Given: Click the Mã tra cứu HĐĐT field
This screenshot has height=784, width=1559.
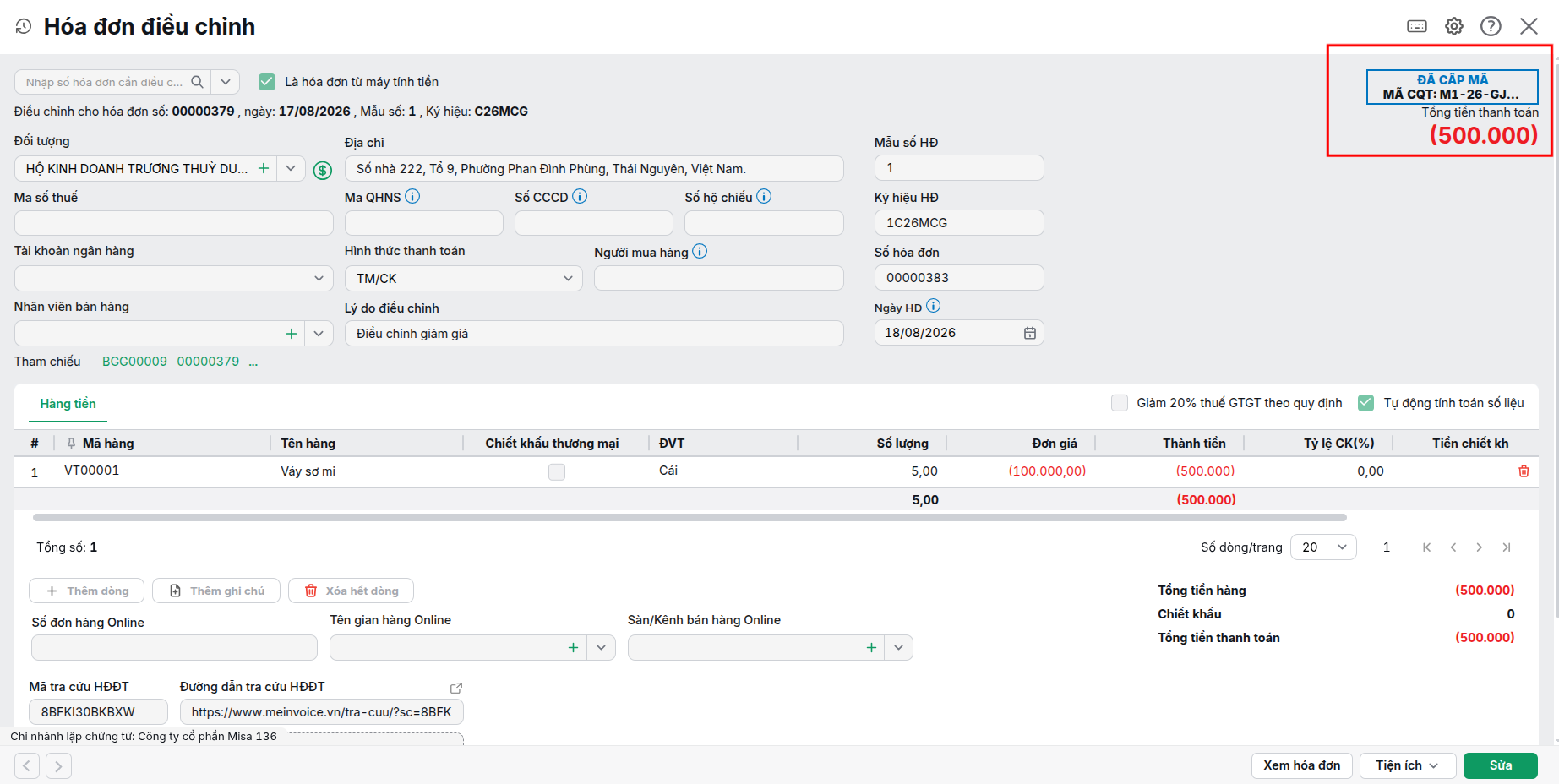Looking at the screenshot, I should click(98, 712).
